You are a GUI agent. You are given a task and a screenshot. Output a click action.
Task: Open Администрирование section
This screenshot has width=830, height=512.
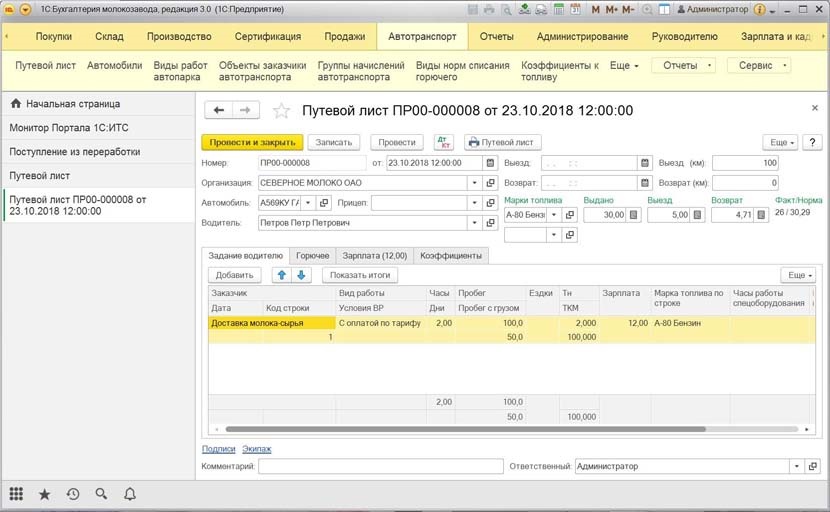[x=582, y=37]
